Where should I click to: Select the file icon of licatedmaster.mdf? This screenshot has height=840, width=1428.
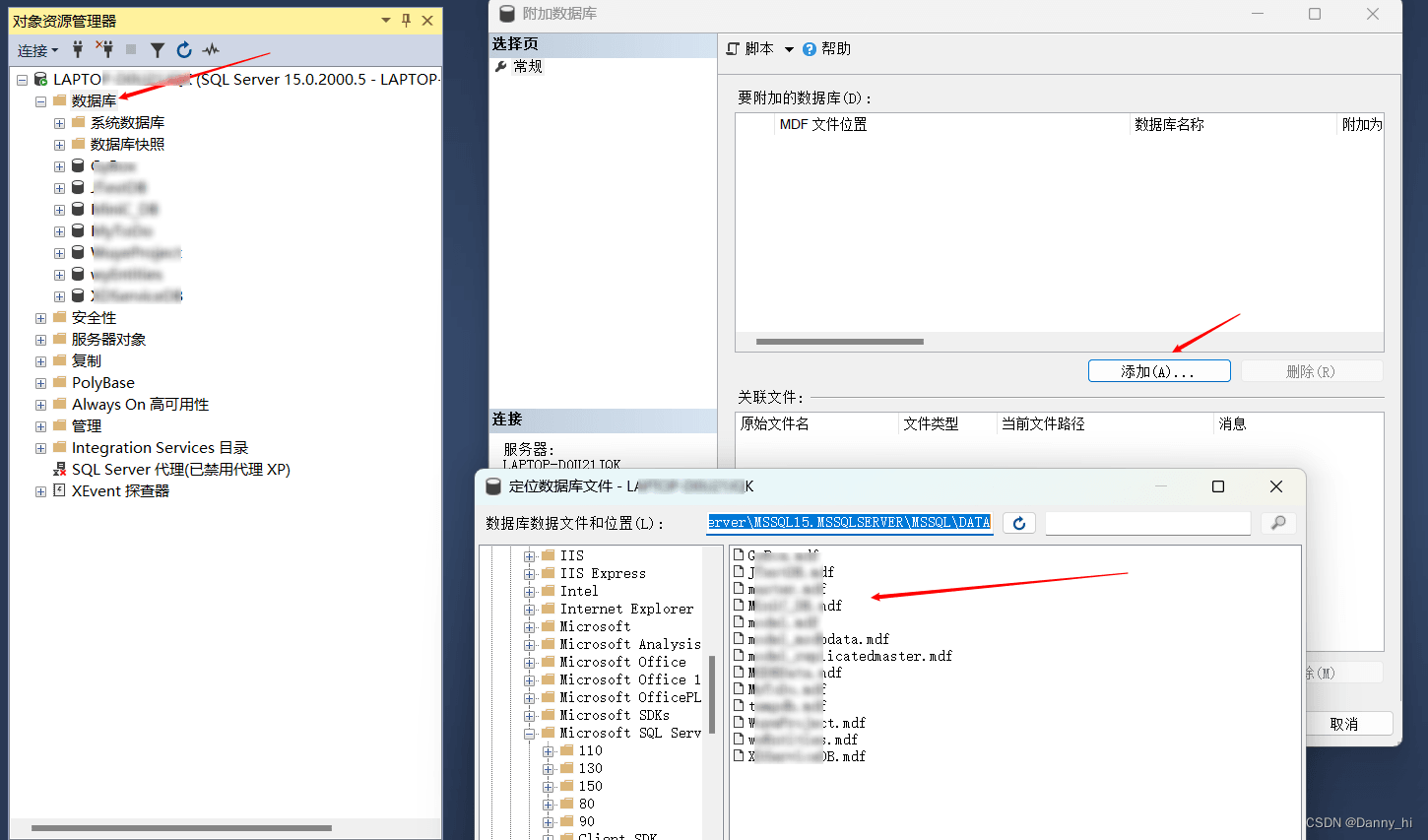[x=738, y=656]
